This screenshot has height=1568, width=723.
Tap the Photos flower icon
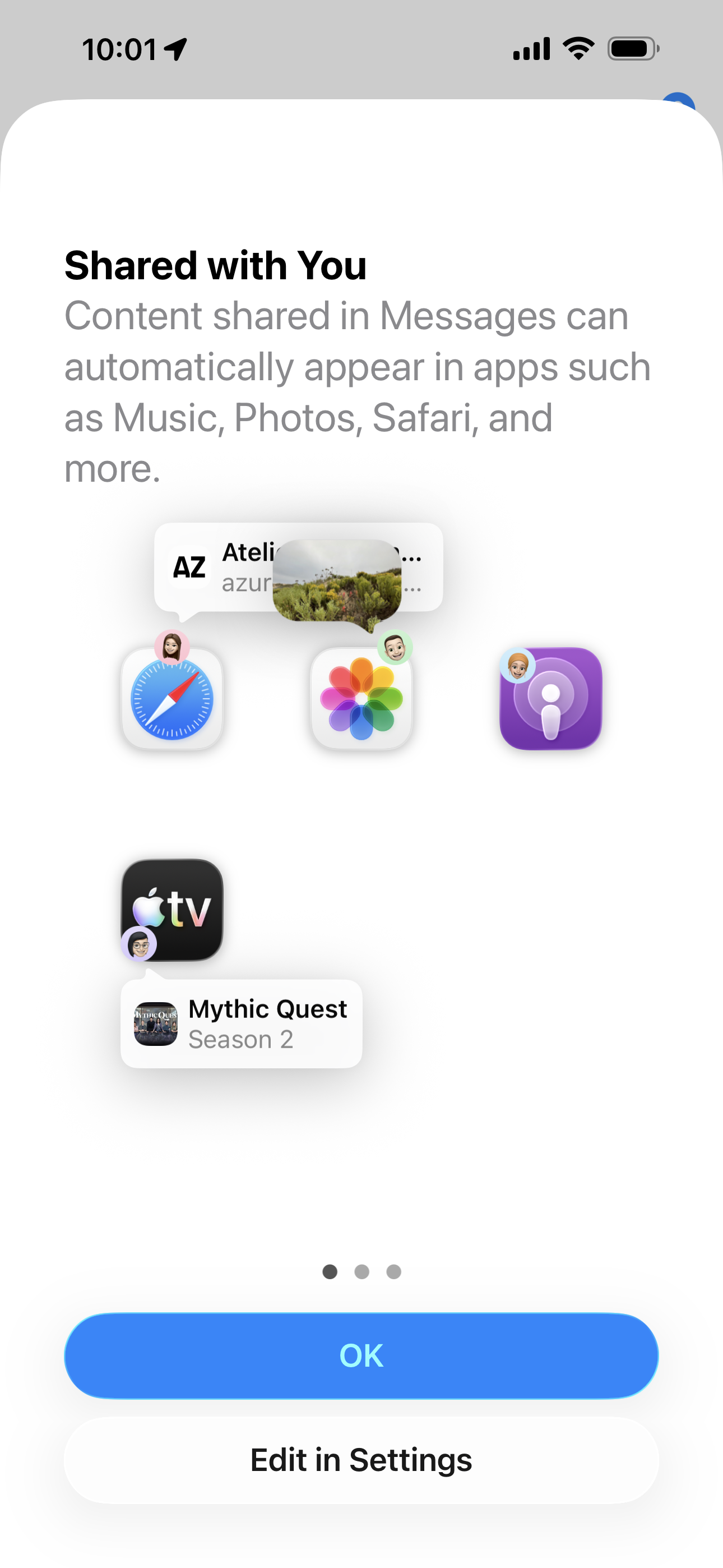pos(361,698)
